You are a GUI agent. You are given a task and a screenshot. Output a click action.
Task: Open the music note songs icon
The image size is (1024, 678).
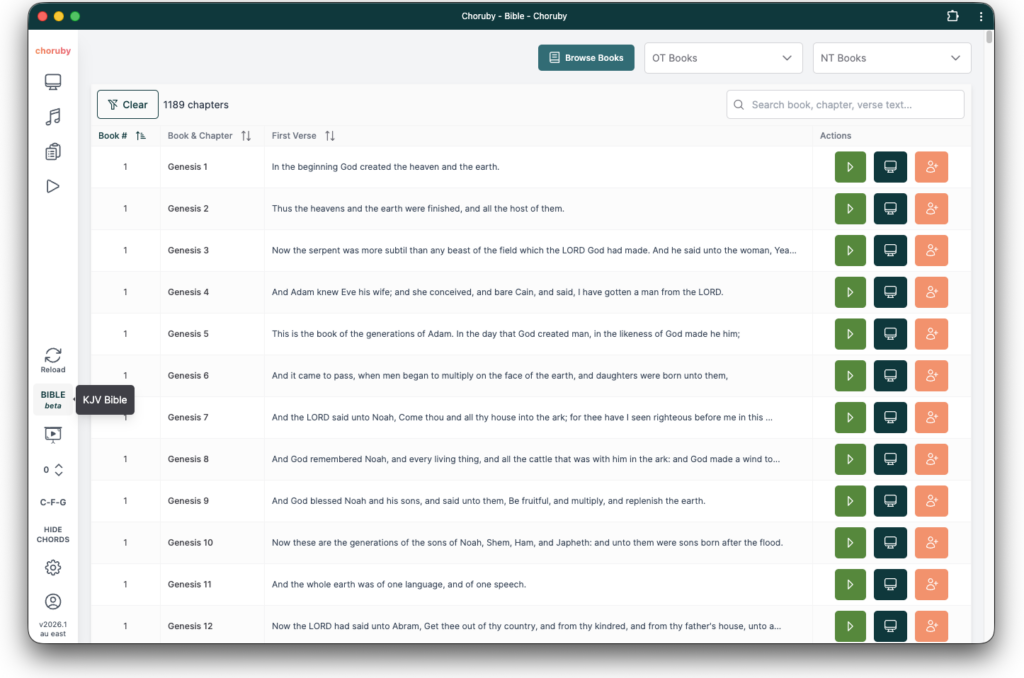pos(53,117)
